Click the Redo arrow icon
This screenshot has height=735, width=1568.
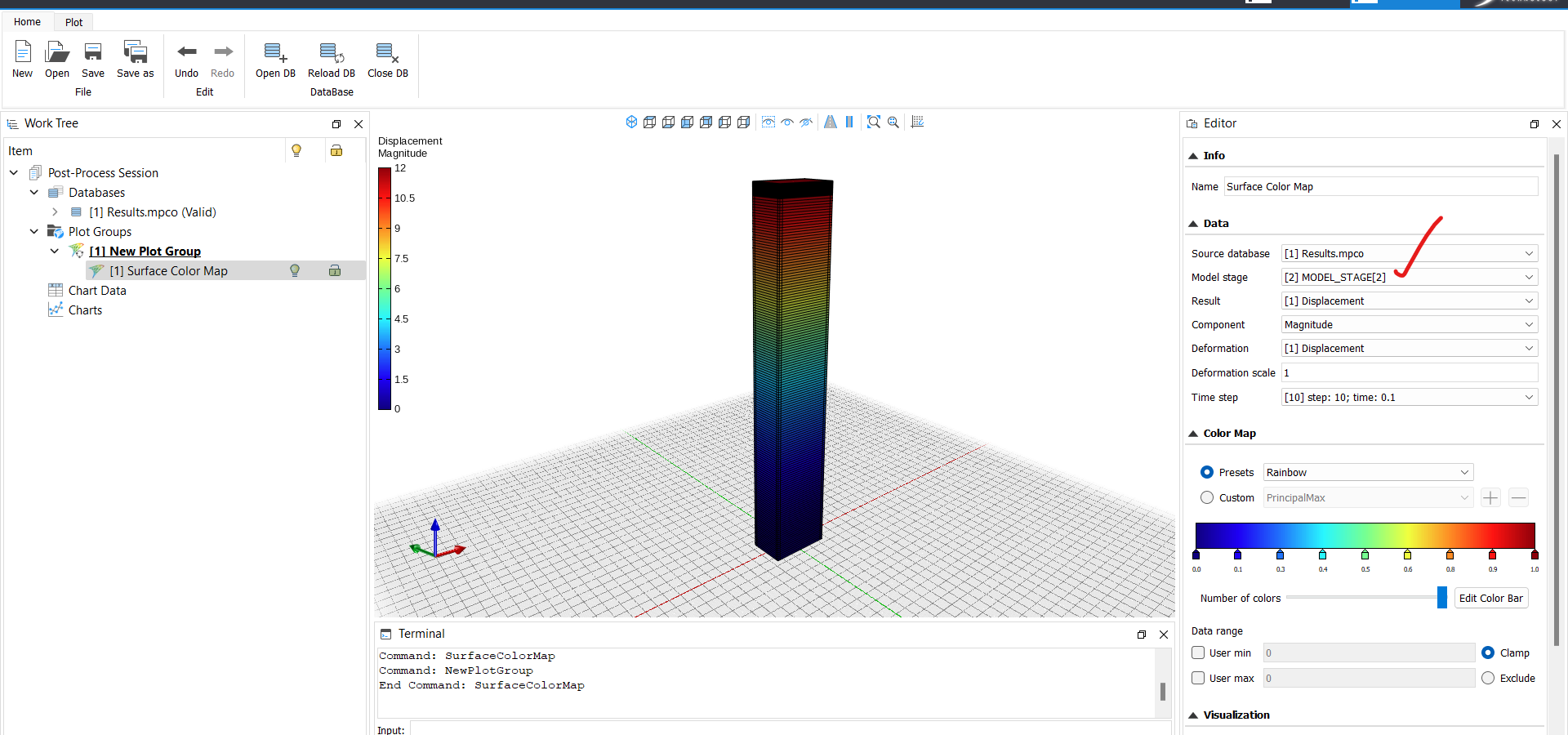coord(223,51)
